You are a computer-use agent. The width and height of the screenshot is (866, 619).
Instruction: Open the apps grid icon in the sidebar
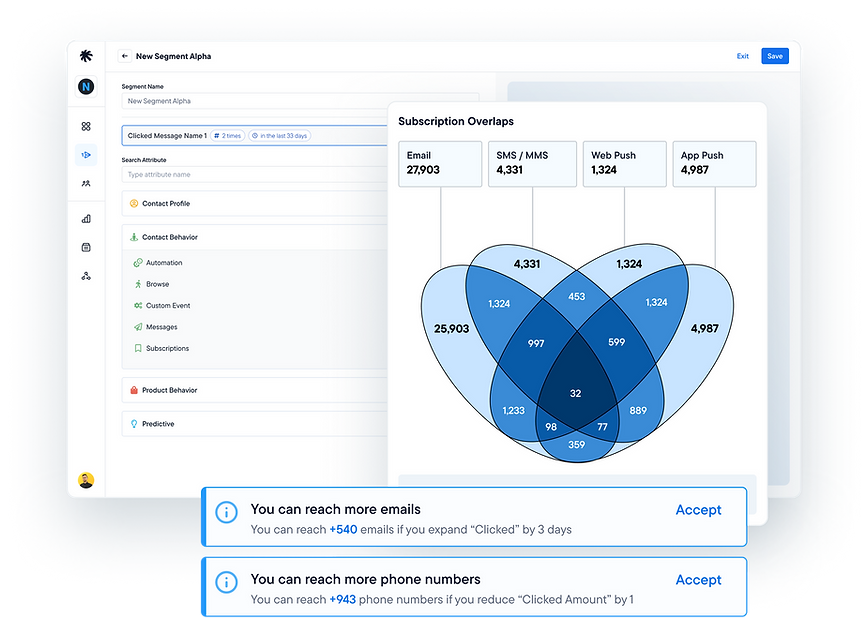point(87,128)
